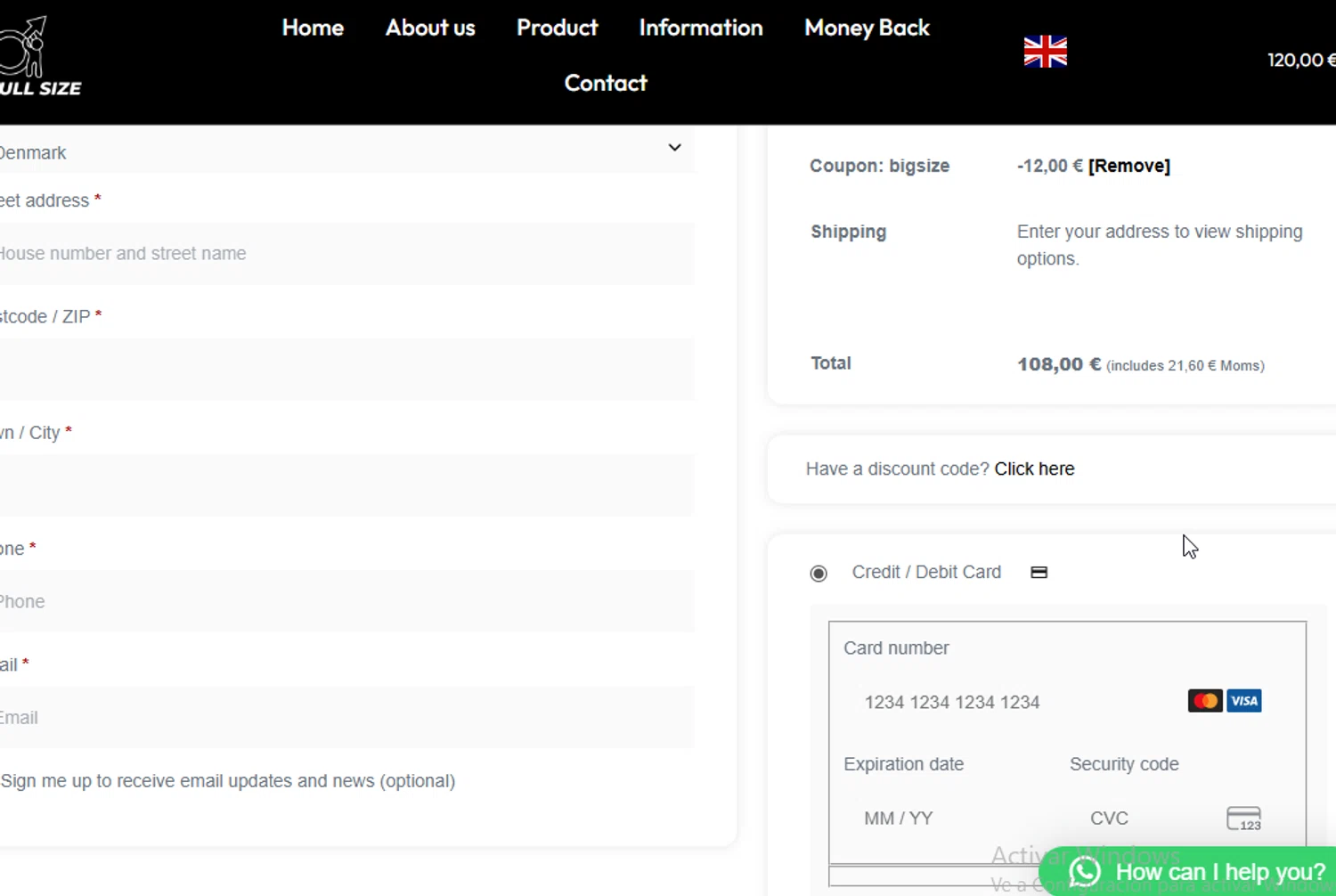Screen dimensions: 1336x896
Task: Click the Postcode / ZIP input field
Action: (346, 370)
